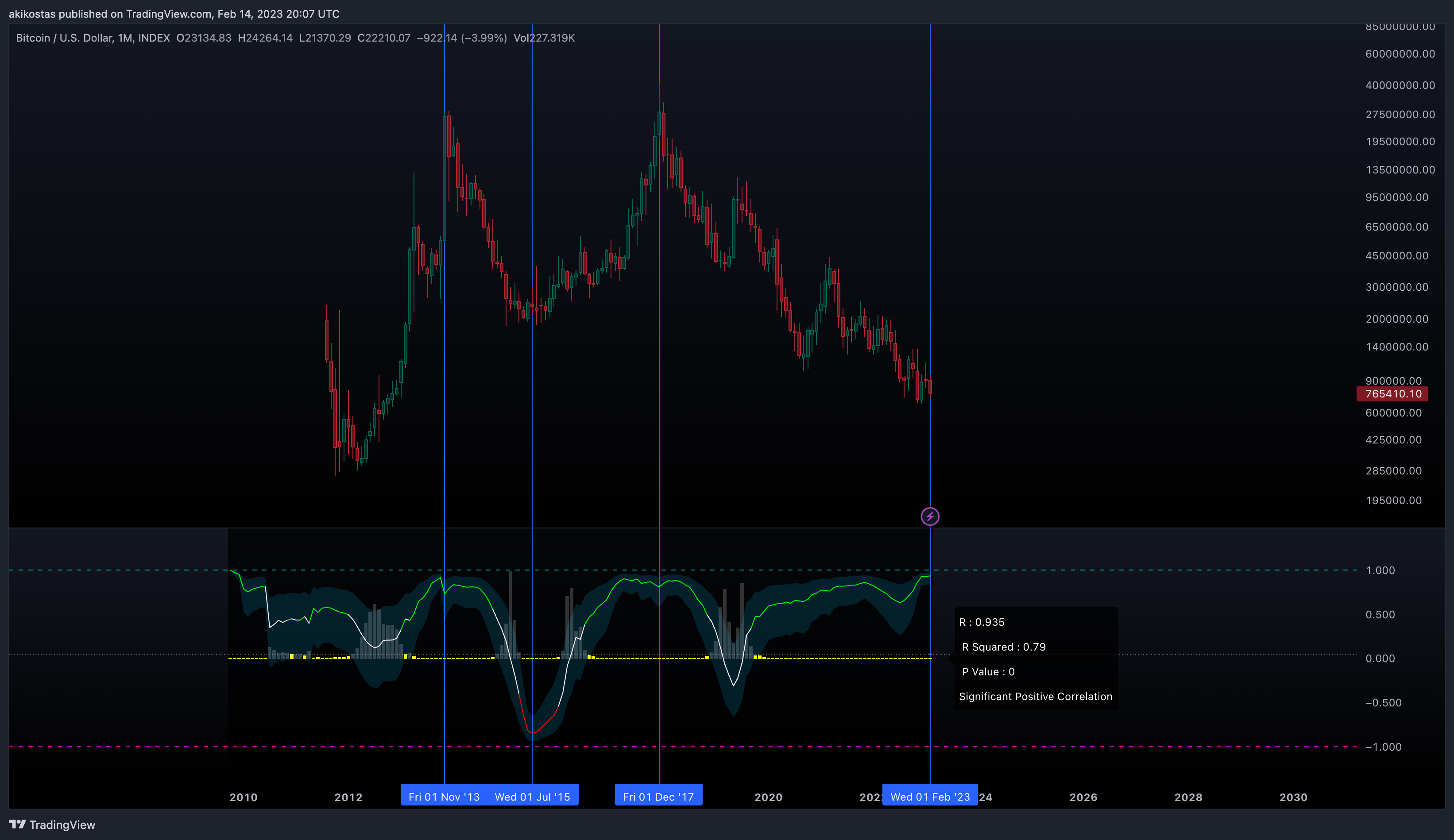
Task: Click the 'akikostas published on TradingView.com' header text
Action: point(110,14)
